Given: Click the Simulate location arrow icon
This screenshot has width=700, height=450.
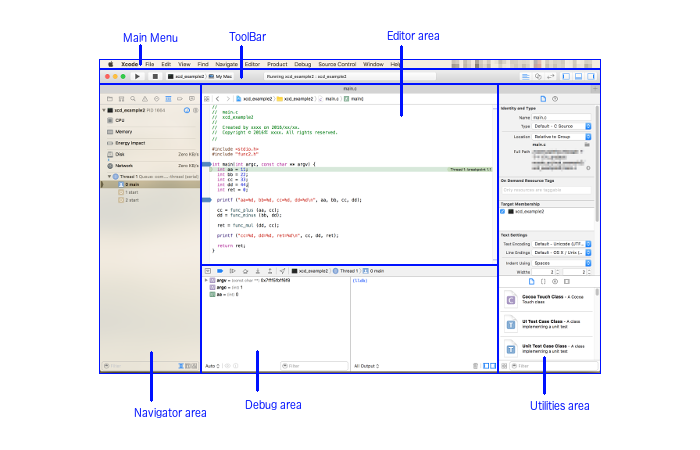Looking at the screenshot, I should 282,271.
